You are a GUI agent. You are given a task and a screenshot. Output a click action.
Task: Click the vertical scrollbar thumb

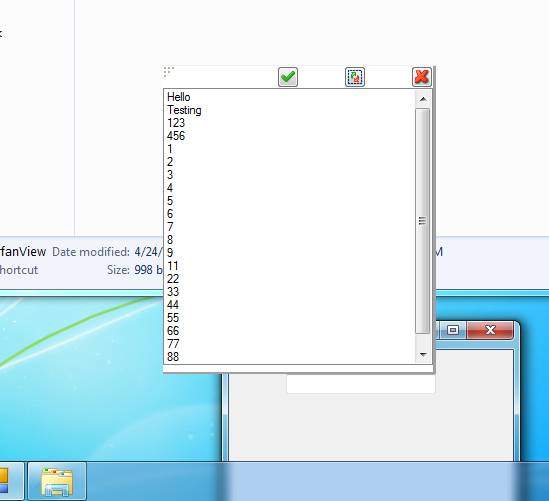pyautogui.click(x=423, y=221)
